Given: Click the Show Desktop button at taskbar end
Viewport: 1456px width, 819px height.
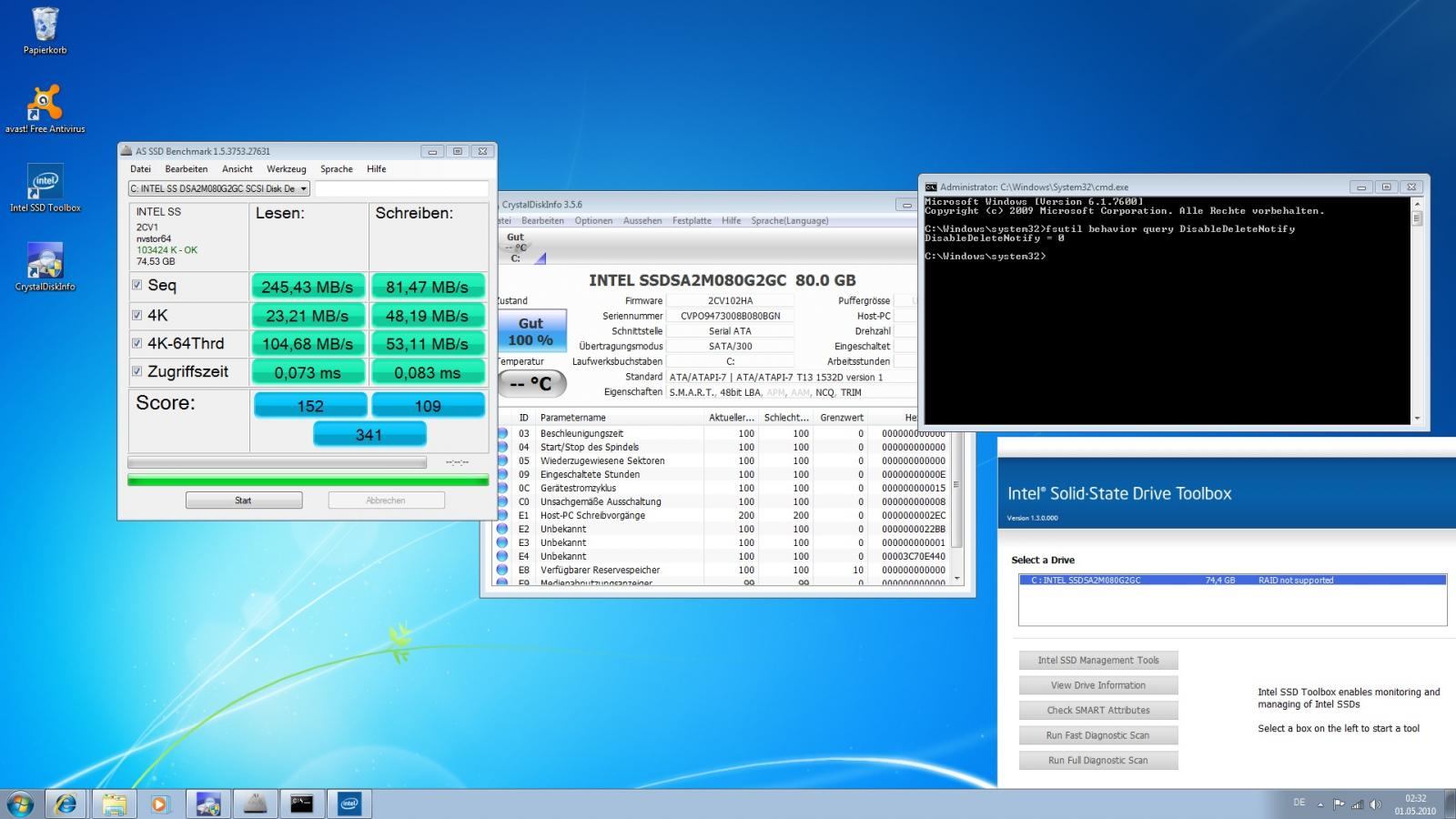Looking at the screenshot, I should click(1449, 804).
